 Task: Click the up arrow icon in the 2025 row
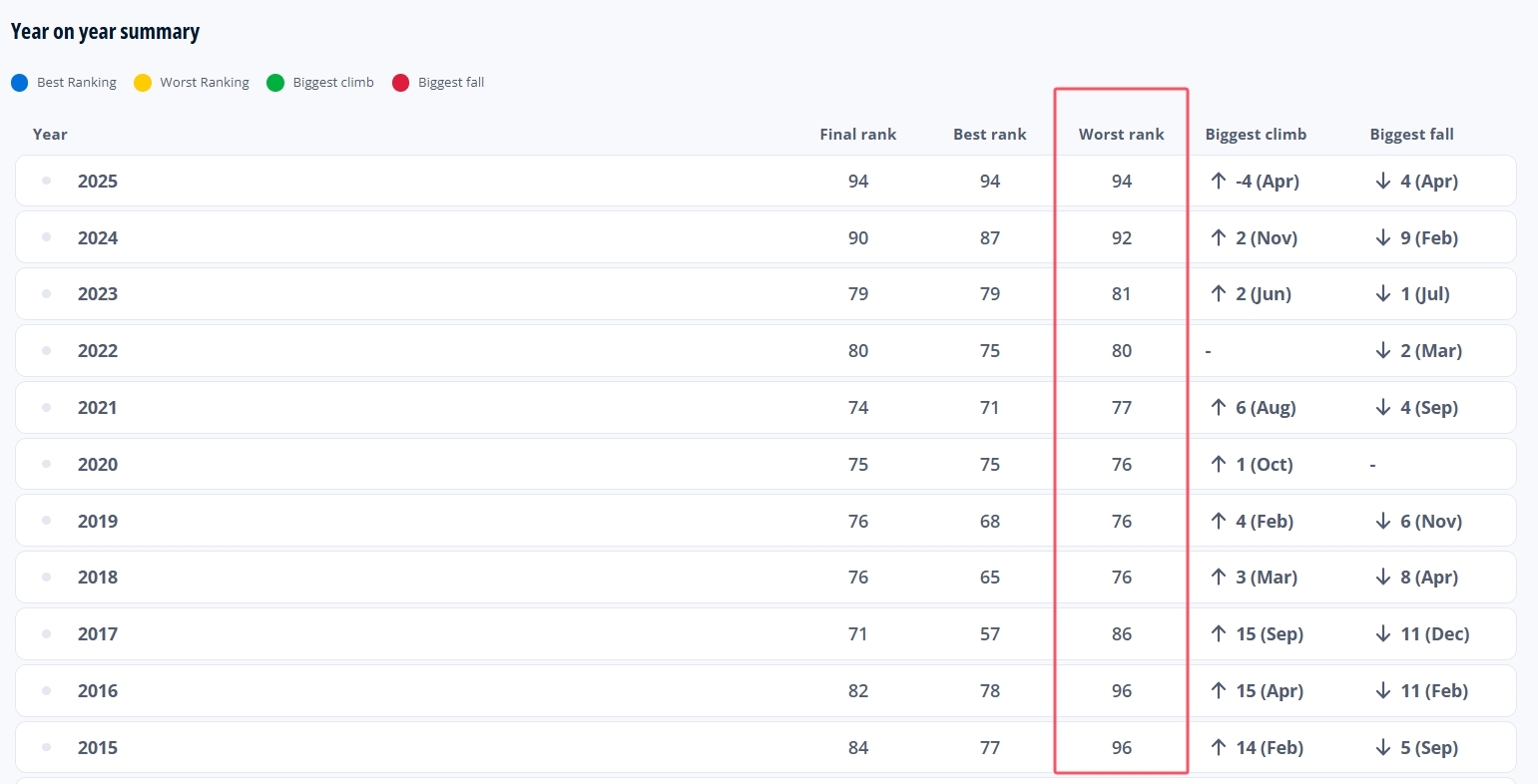1218,182
